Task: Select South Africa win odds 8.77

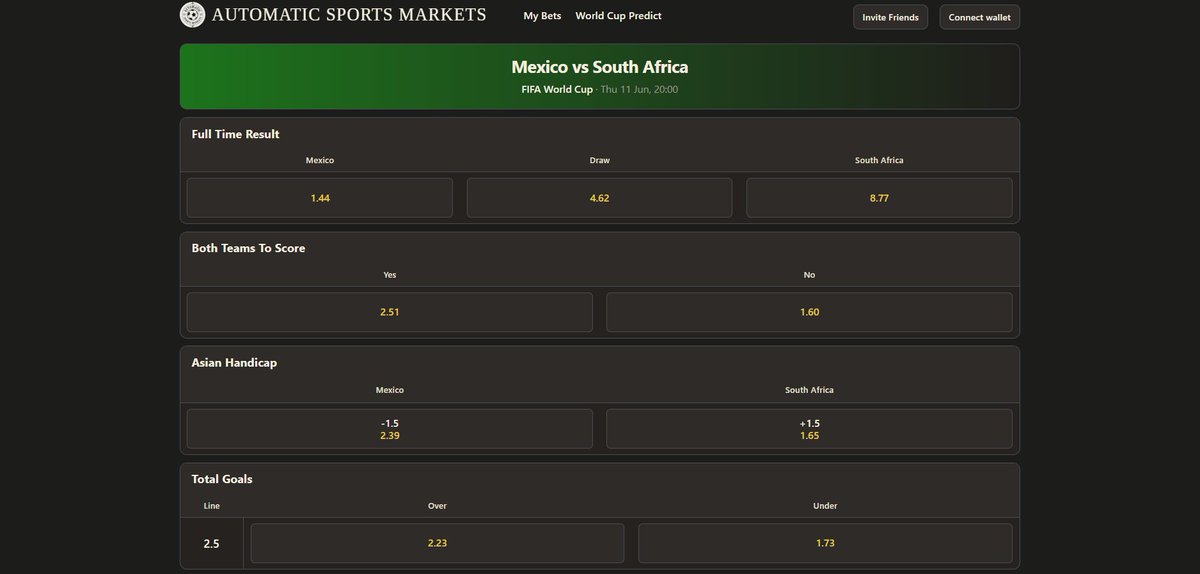Action: point(879,198)
